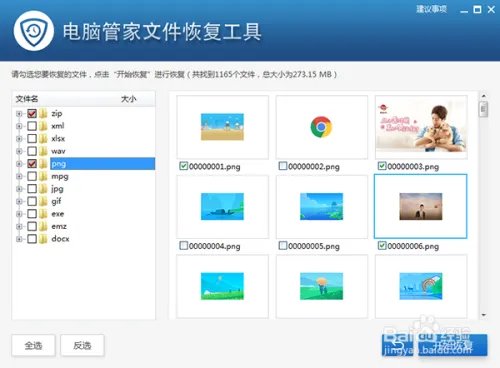Screen dimensions: 500x368
Task: Check the docx folder checkbox
Action: pyautogui.click(x=32, y=239)
